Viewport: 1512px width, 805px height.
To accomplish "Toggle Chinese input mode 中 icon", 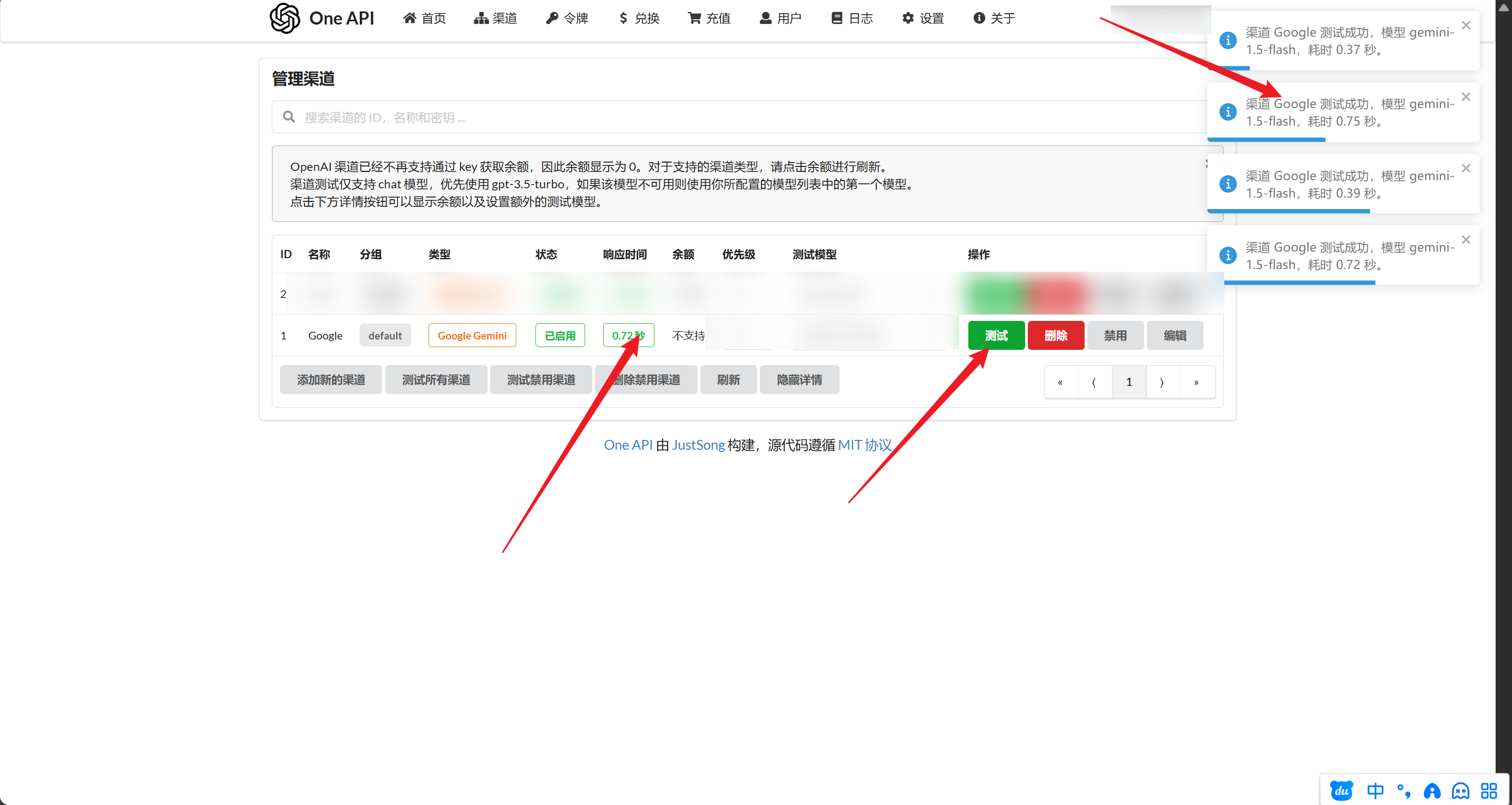I will click(1374, 790).
